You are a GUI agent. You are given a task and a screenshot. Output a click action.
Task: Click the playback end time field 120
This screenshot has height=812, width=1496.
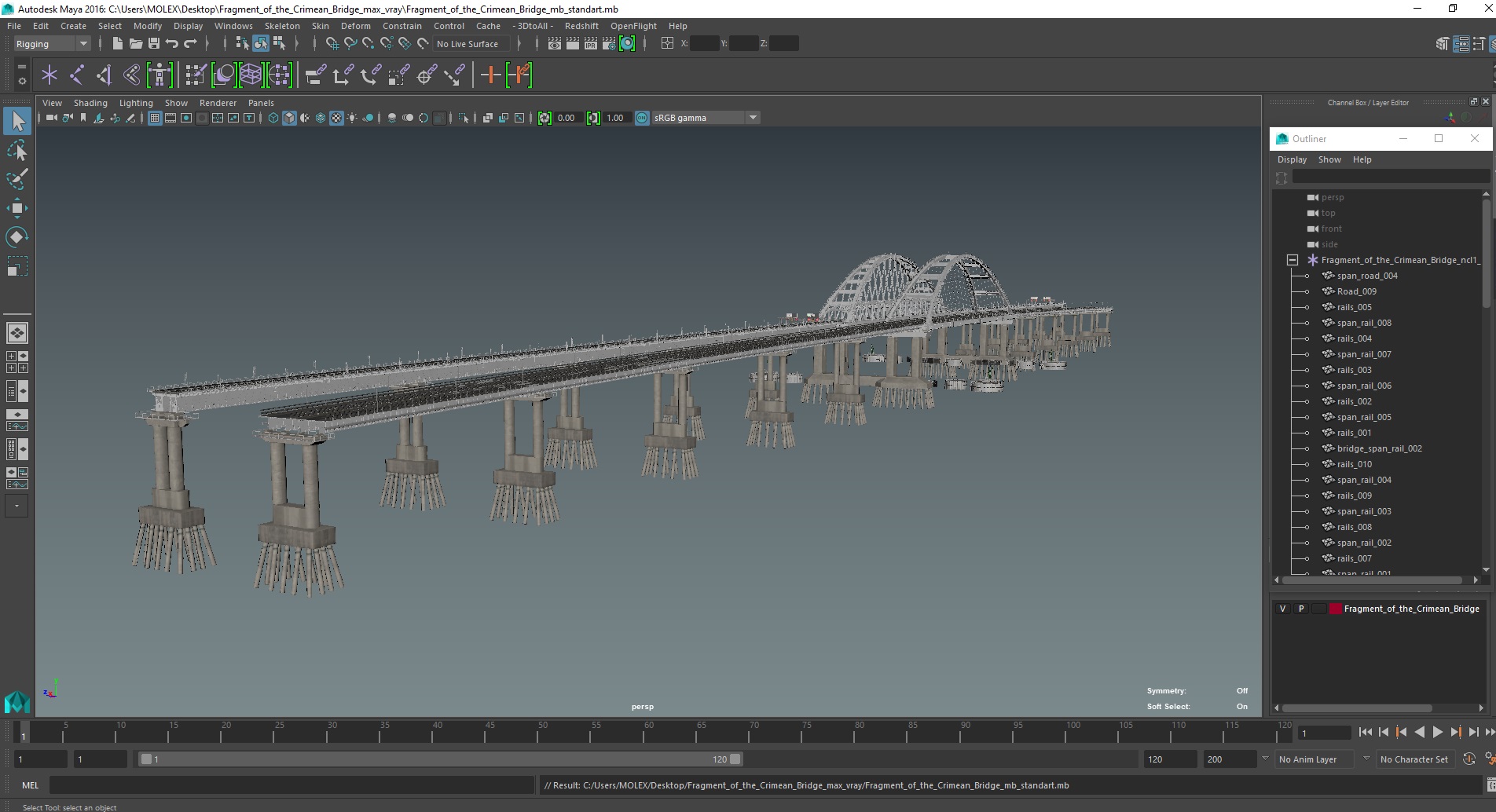[x=1169, y=759]
